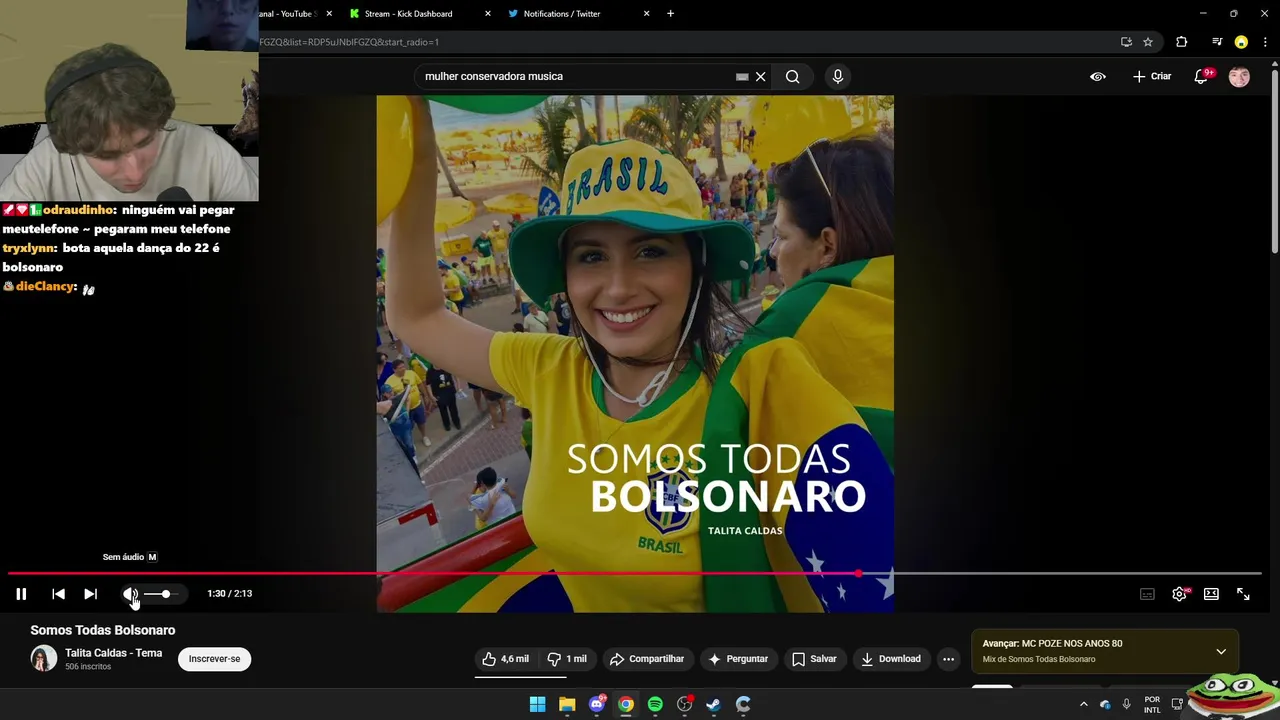
Task: Switch to the Notifications / Twitter tab
Action: (562, 14)
